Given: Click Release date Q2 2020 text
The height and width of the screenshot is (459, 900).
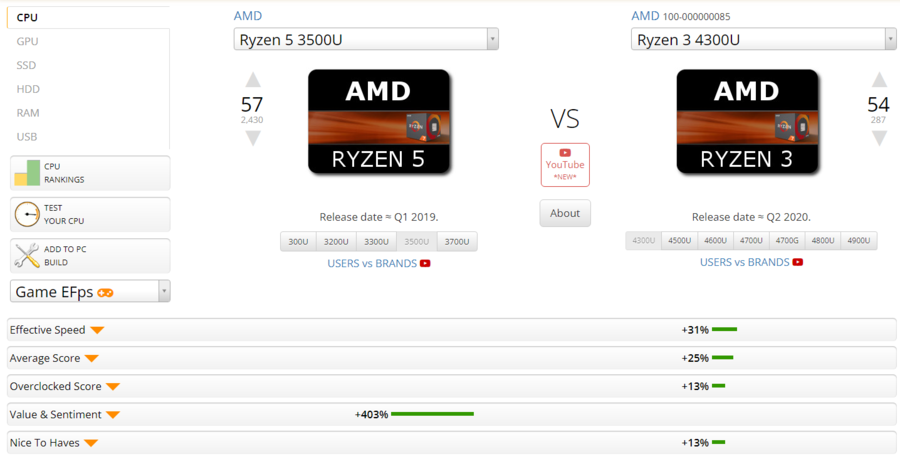Looking at the screenshot, I should pos(751,217).
